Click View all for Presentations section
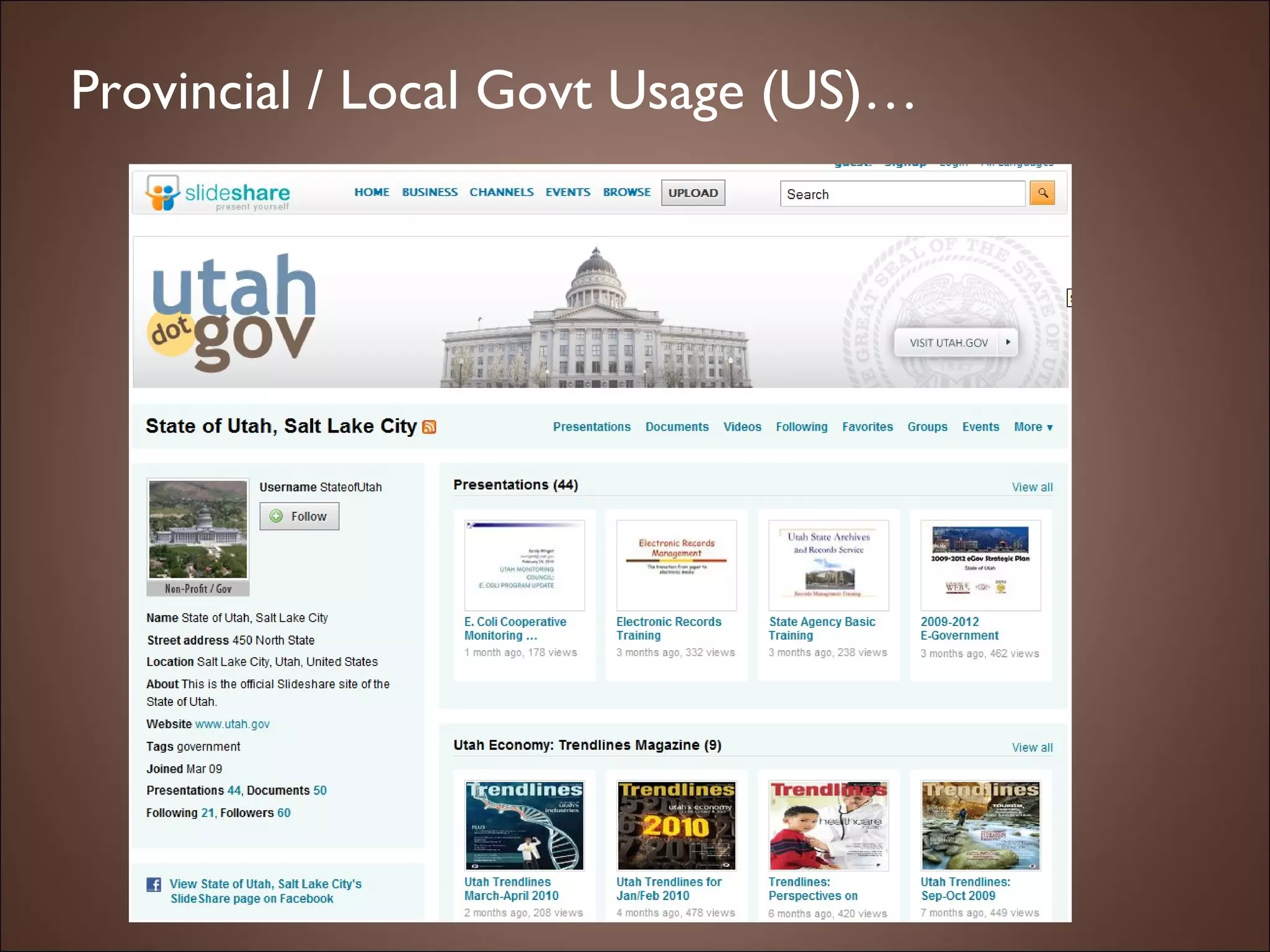This screenshot has height=952, width=1270. 1032,488
